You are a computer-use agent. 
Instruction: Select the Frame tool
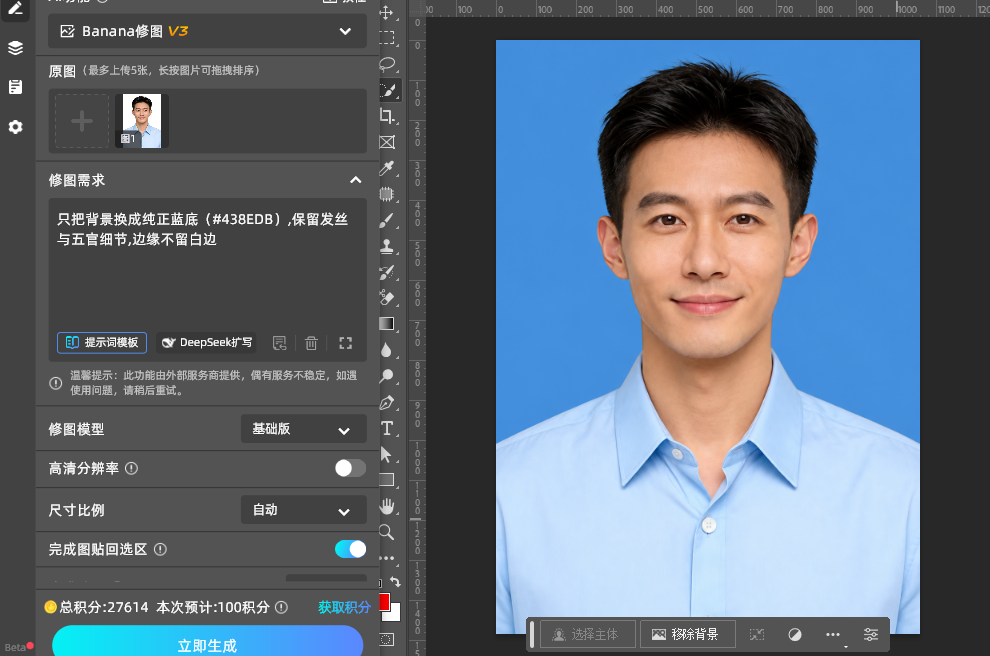click(387, 142)
